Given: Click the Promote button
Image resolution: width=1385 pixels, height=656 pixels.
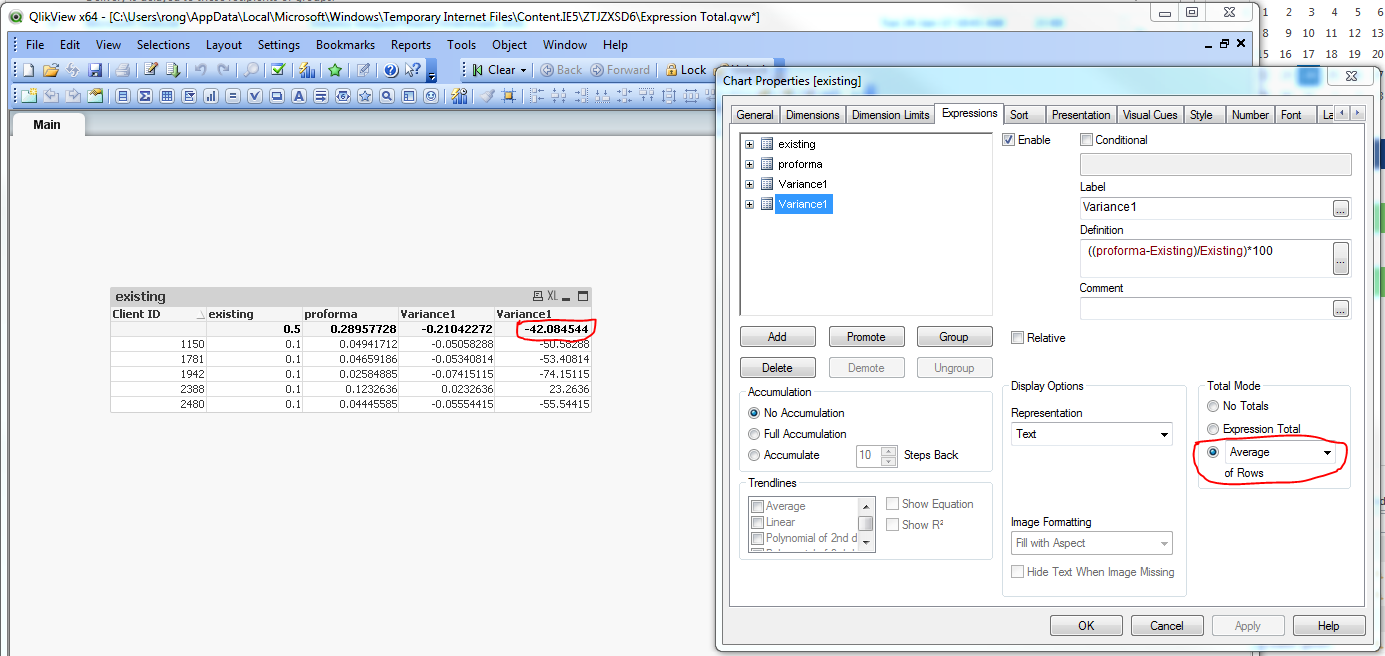Looking at the screenshot, I should click(x=865, y=337).
